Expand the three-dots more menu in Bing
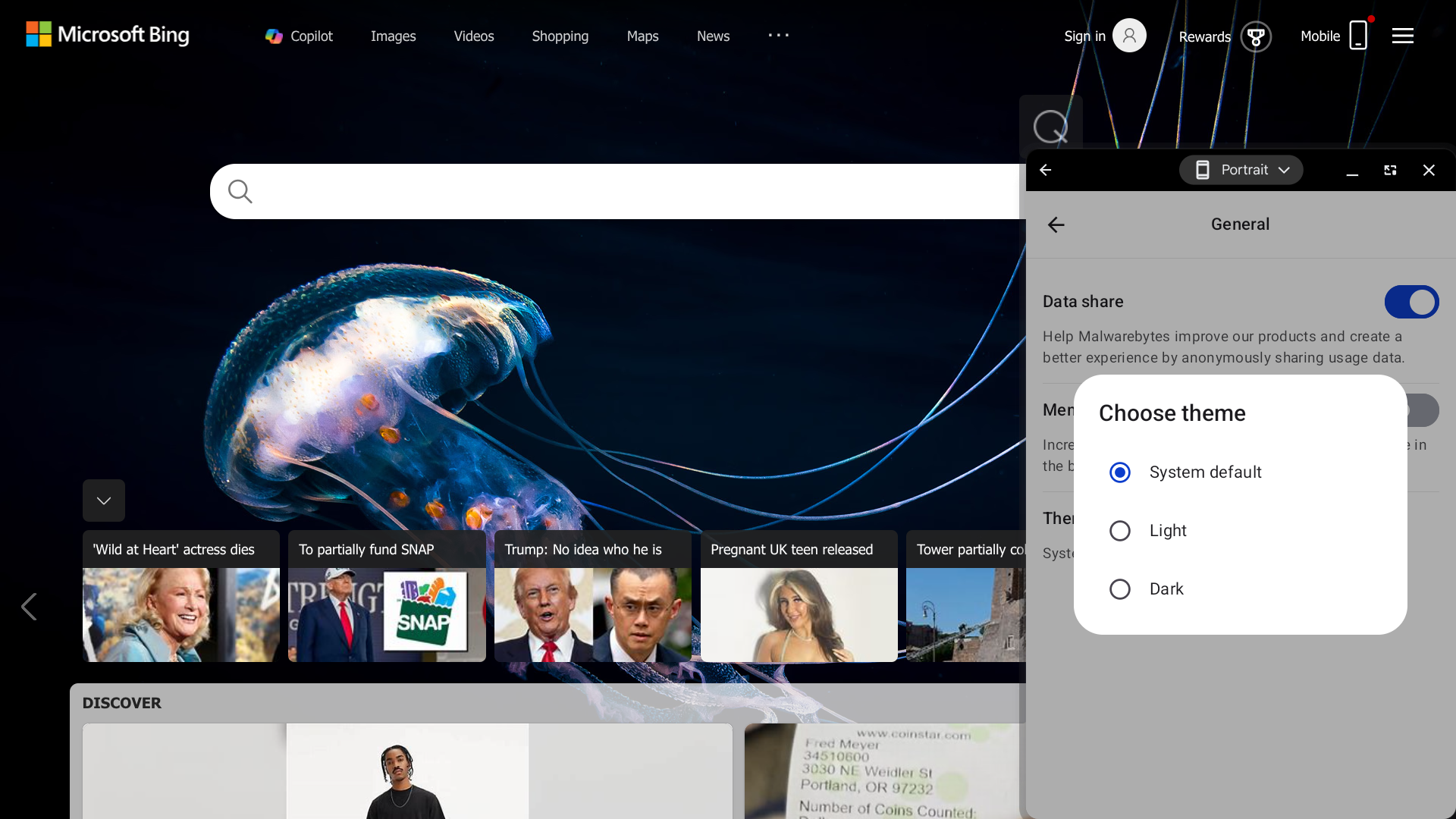Screen dimensions: 1456x819 pyautogui.click(x=779, y=36)
